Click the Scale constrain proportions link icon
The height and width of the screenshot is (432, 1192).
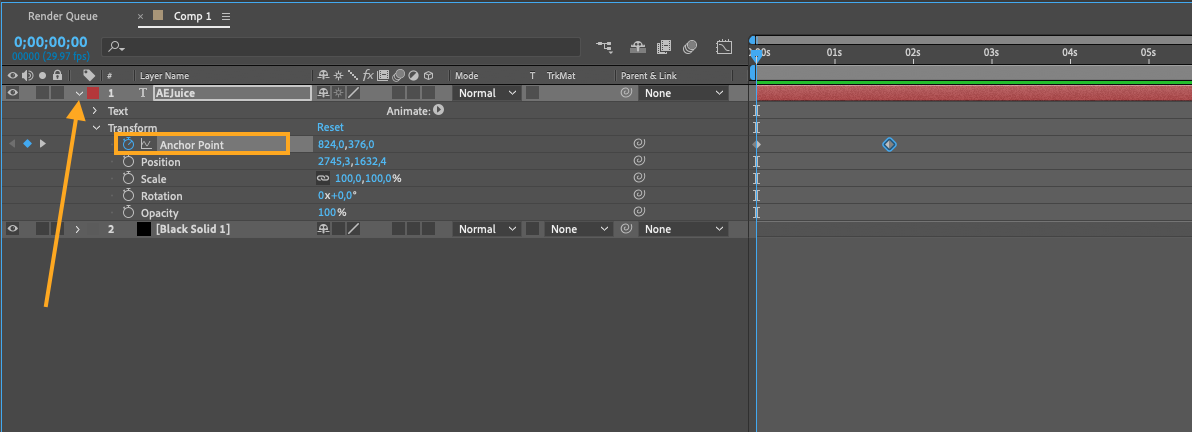323,179
